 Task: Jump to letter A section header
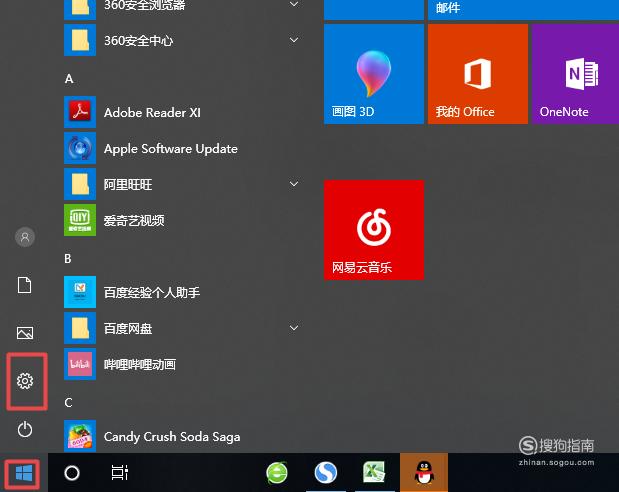click(69, 79)
